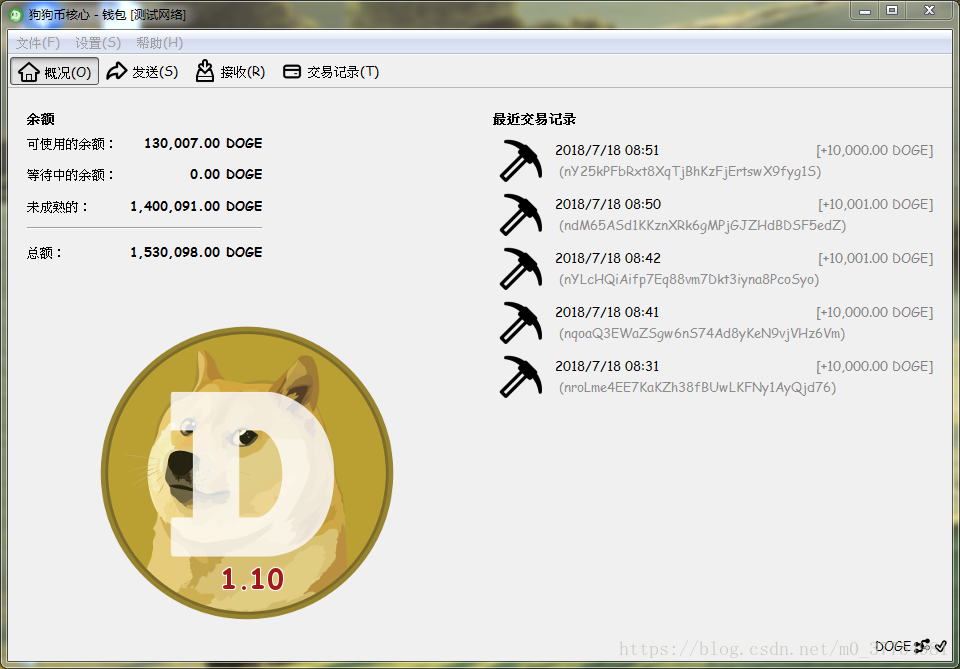Click the 等待中的余额 label
The height and width of the screenshot is (669, 960).
pyautogui.click(x=70, y=175)
